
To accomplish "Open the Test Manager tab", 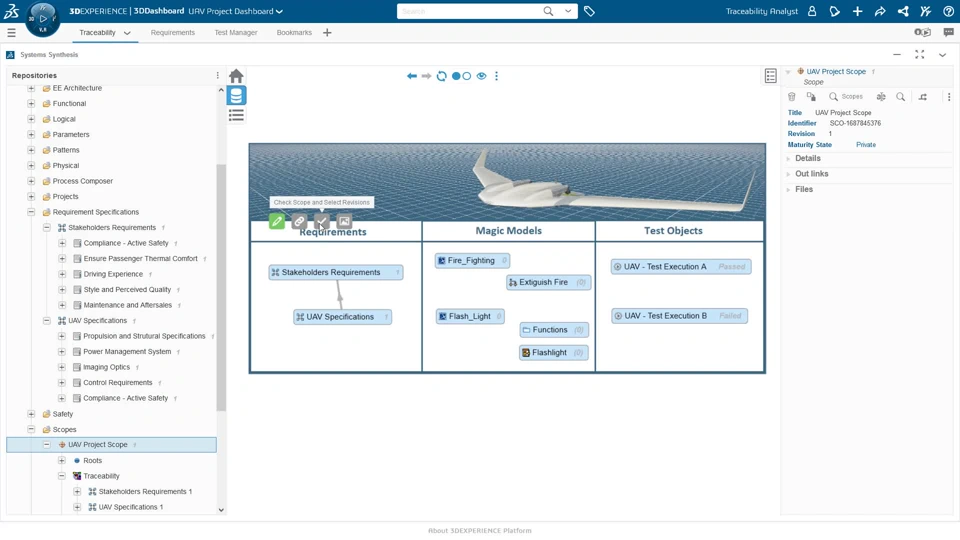I will pos(236,32).
